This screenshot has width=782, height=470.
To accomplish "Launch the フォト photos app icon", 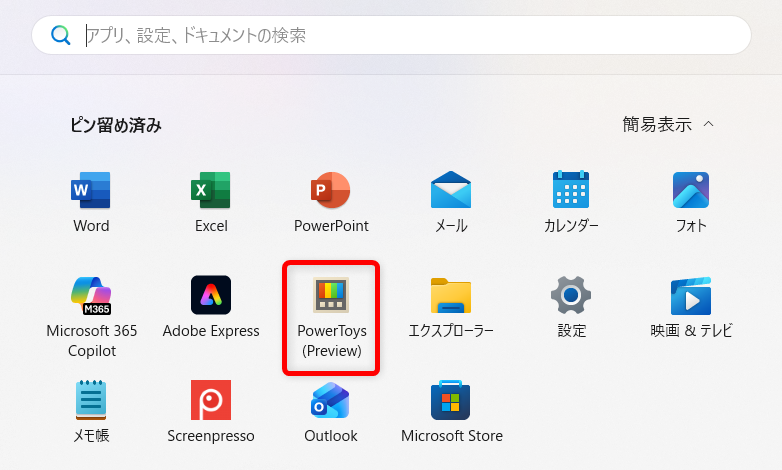I will click(691, 190).
